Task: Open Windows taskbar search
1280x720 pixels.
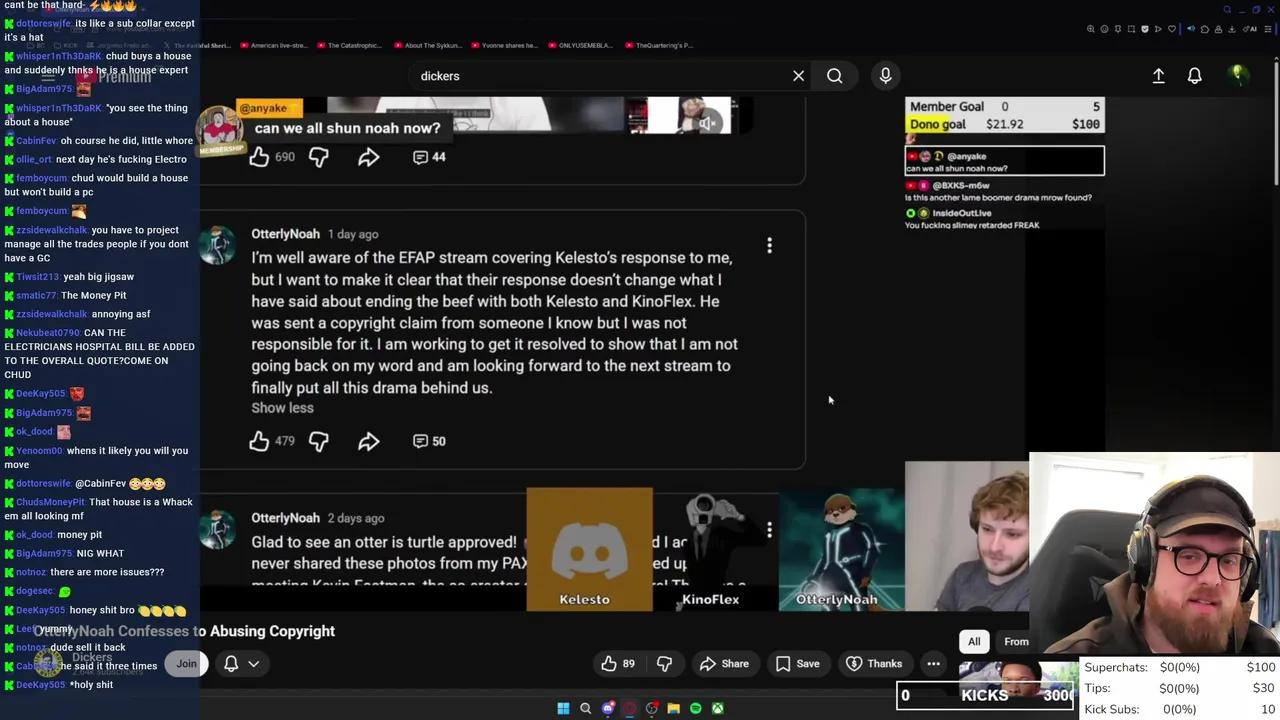Action: (586, 708)
